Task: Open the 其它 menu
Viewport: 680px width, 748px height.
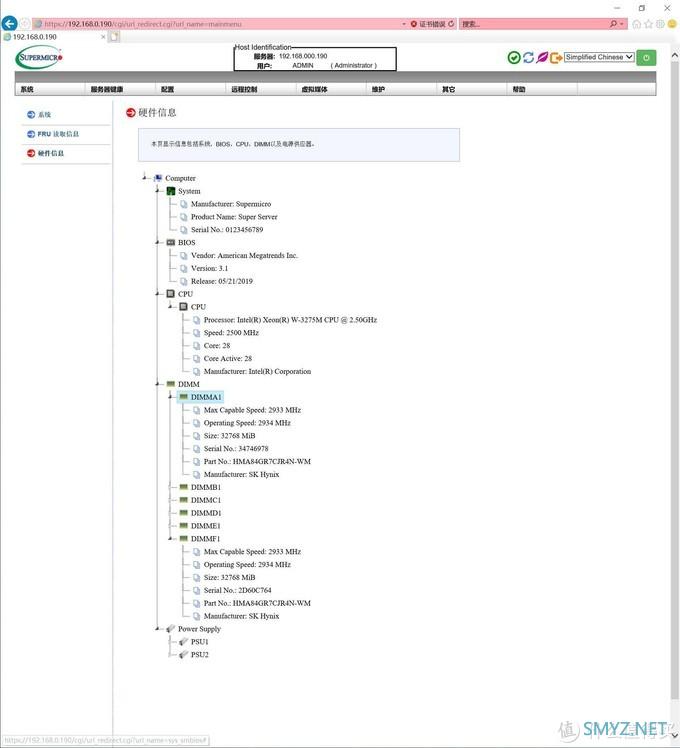Action: (x=449, y=89)
